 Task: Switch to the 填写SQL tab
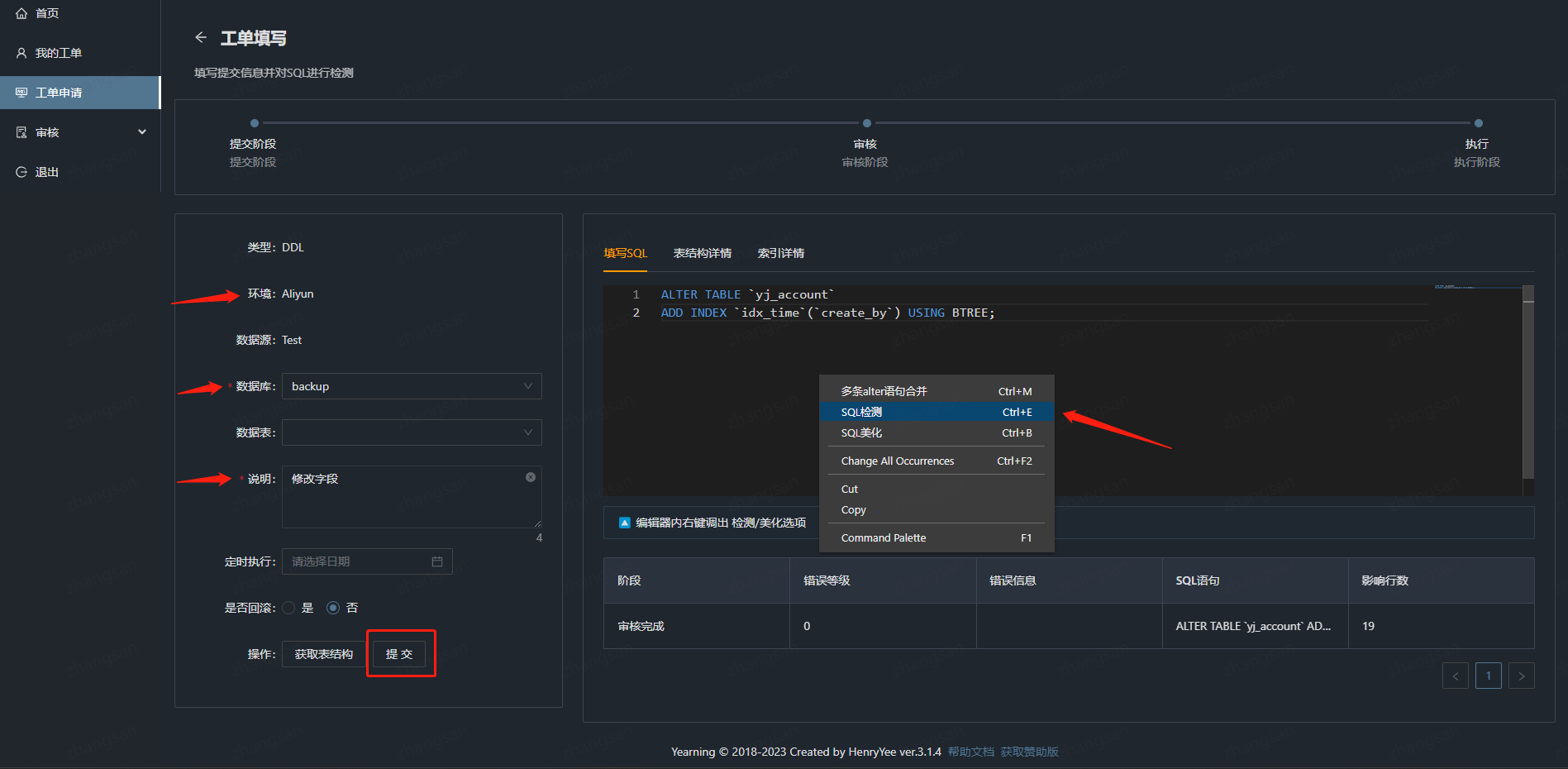pos(626,253)
